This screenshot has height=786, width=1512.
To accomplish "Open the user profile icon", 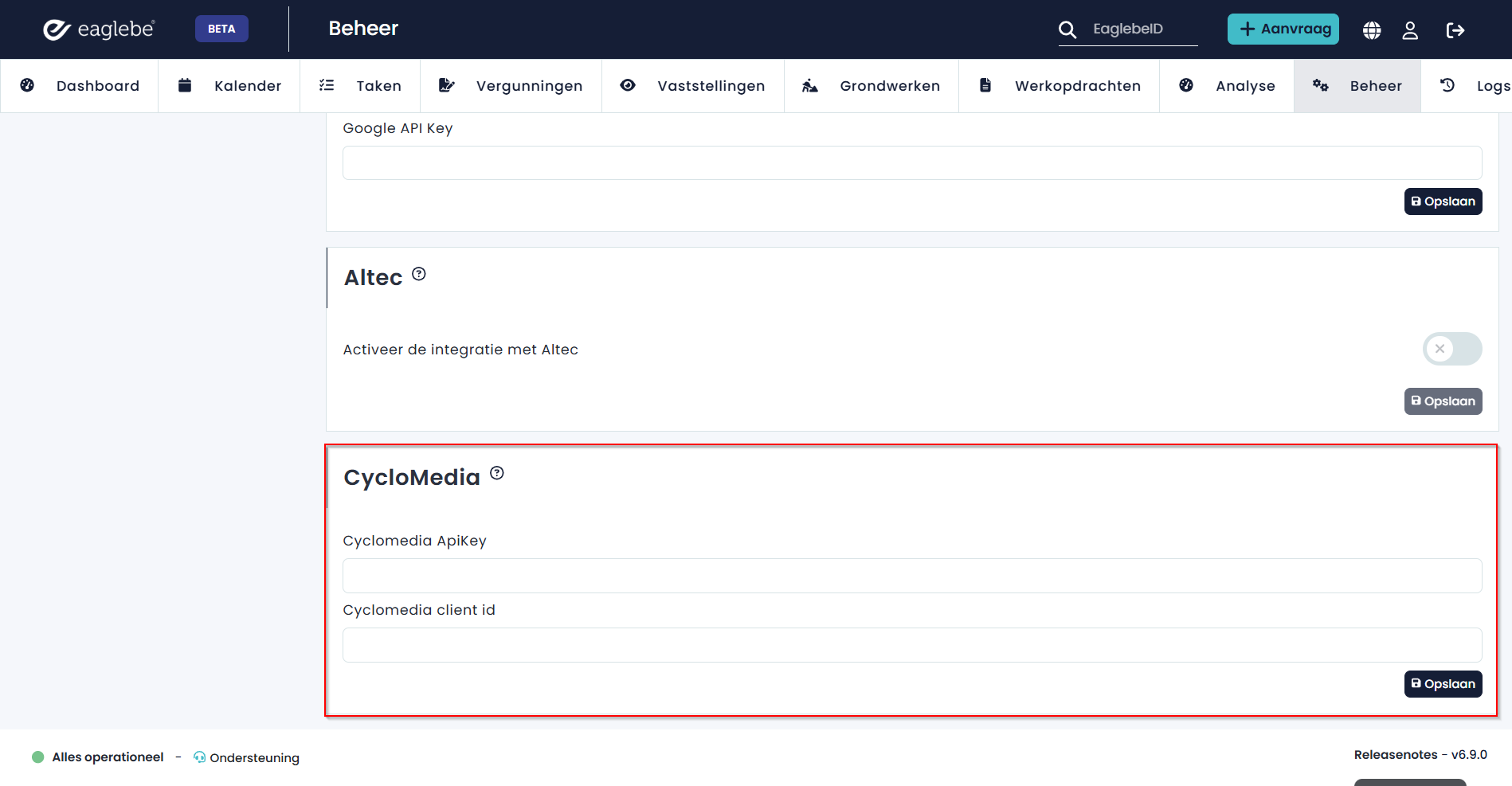I will [x=1410, y=29].
